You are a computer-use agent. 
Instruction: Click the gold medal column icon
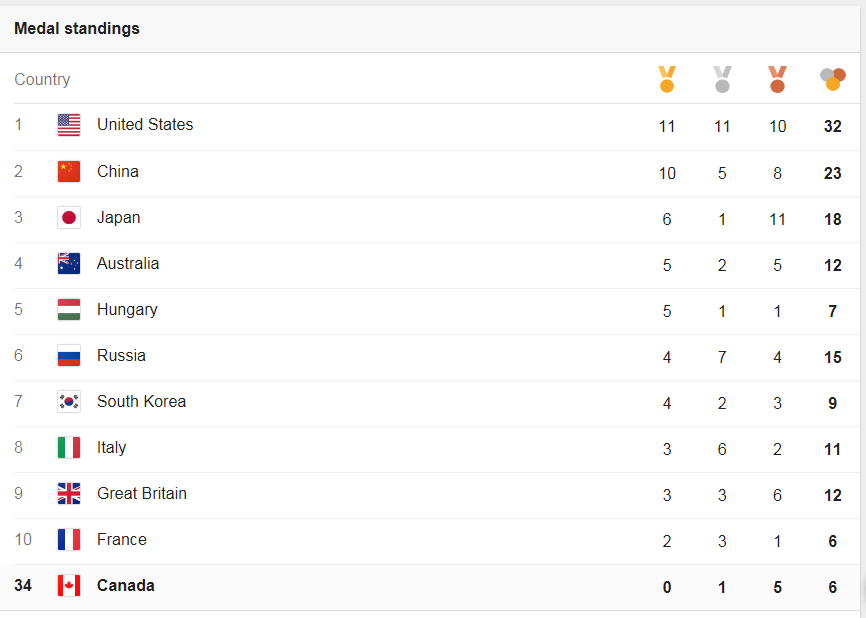[x=667, y=79]
